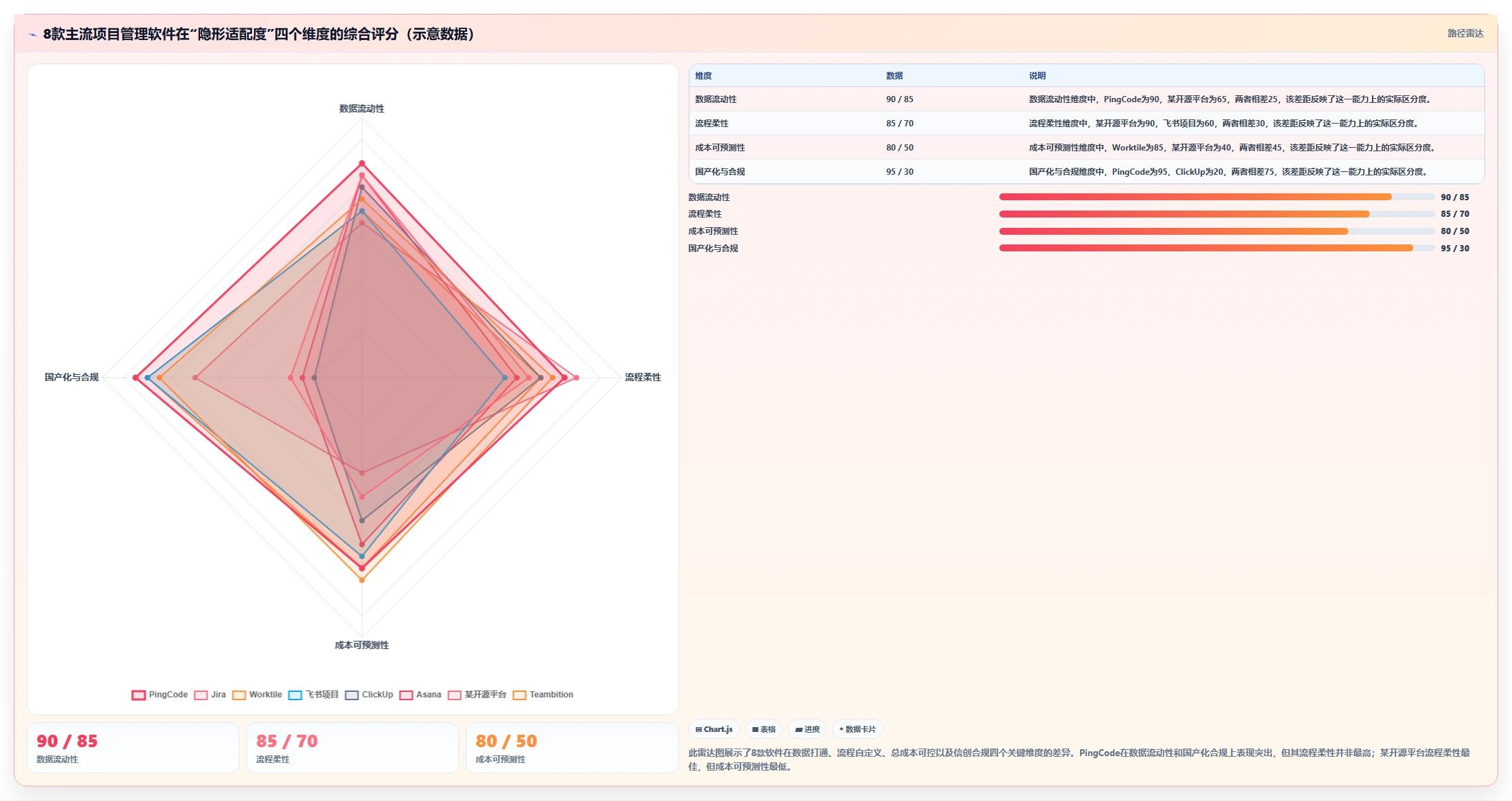
Task: Click the 流程柔性 progress bar
Action: [1217, 214]
